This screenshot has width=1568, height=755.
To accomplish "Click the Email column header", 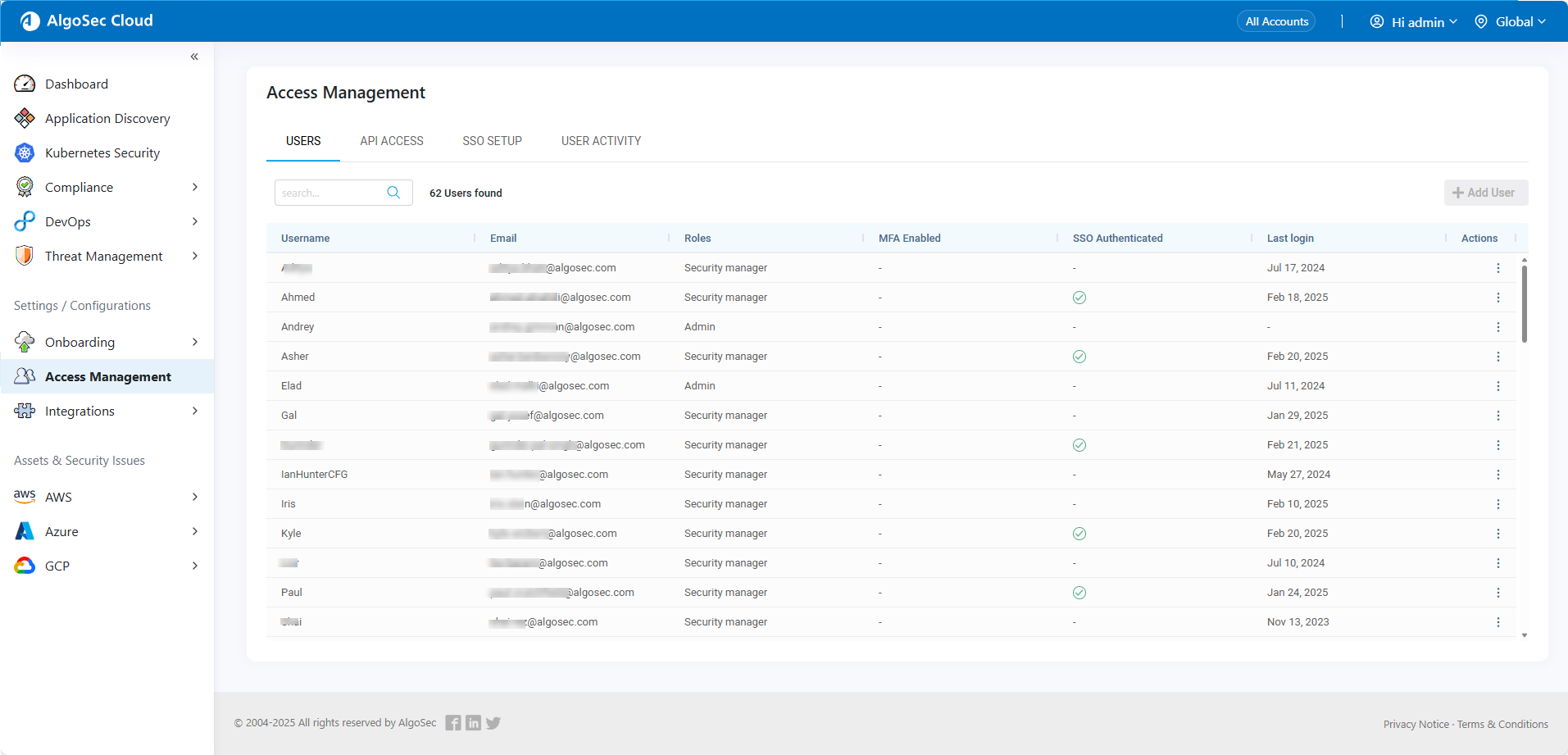I will pyautogui.click(x=503, y=239).
